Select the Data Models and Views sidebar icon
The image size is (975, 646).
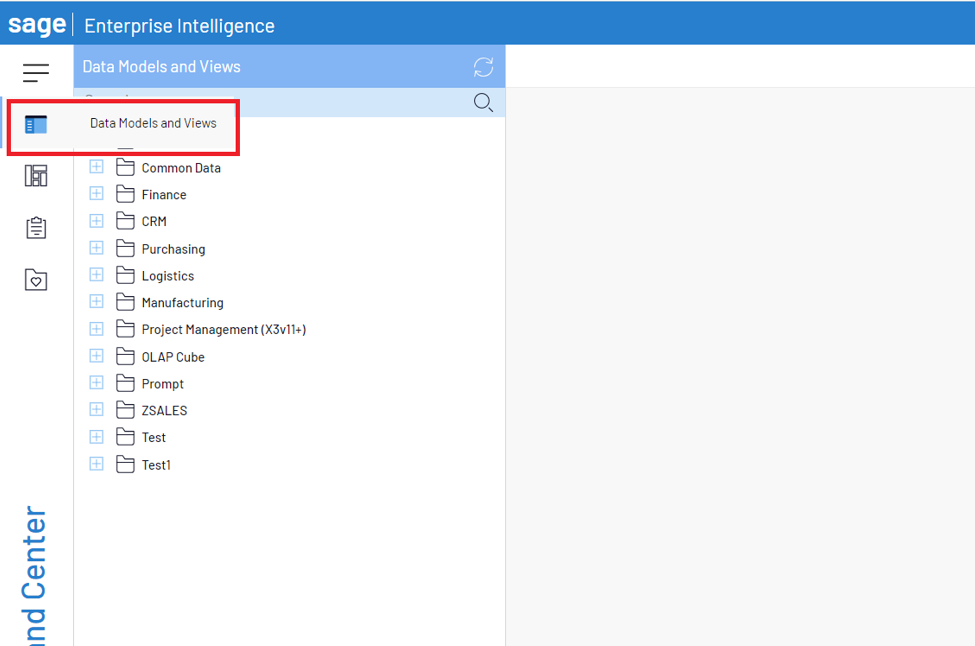click(x=36, y=124)
